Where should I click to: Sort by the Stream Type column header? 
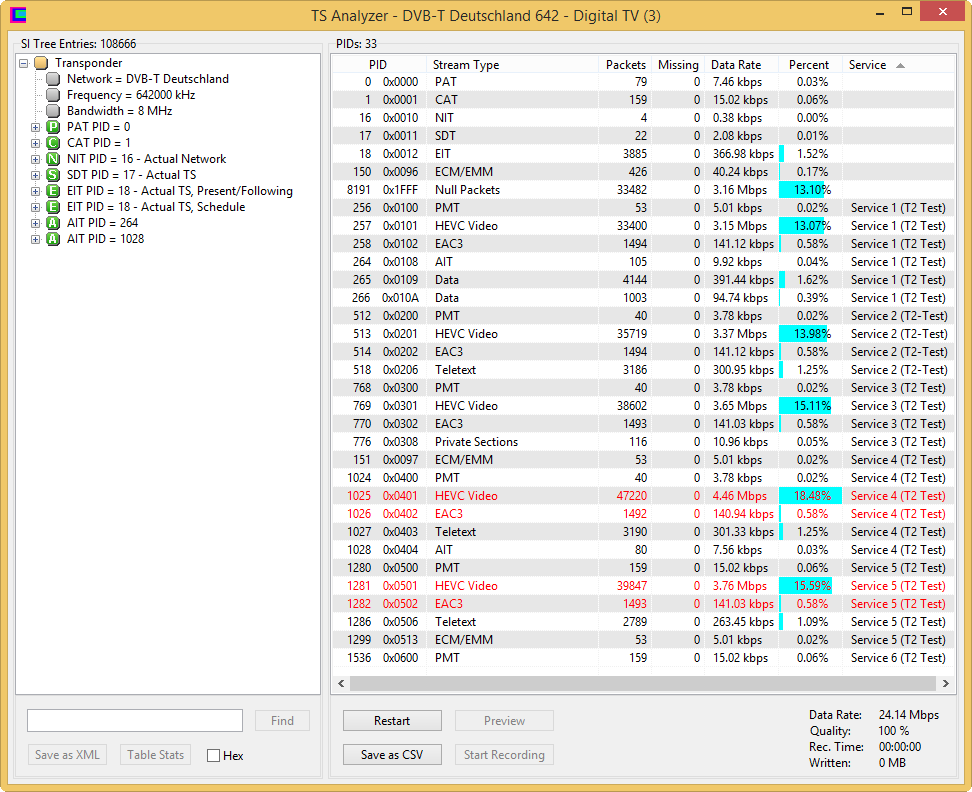[x=466, y=65]
